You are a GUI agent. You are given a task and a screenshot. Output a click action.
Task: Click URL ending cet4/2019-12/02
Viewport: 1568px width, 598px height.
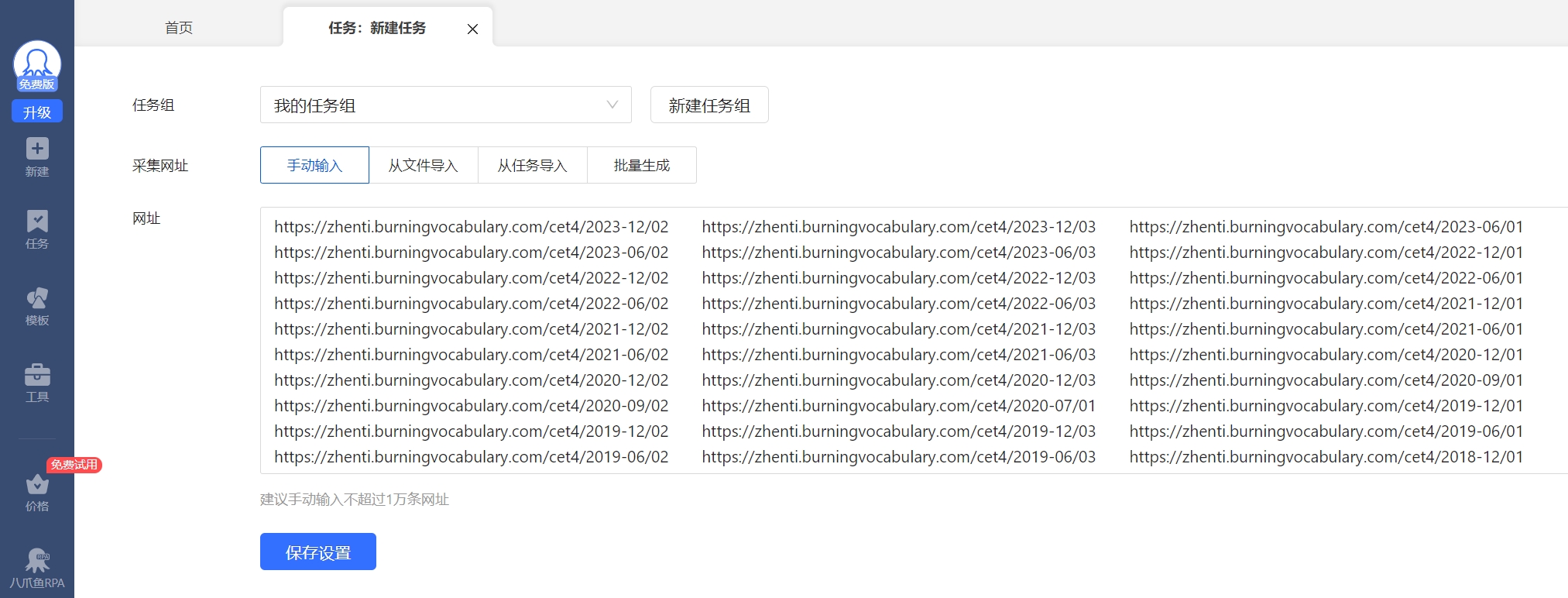pos(472,431)
